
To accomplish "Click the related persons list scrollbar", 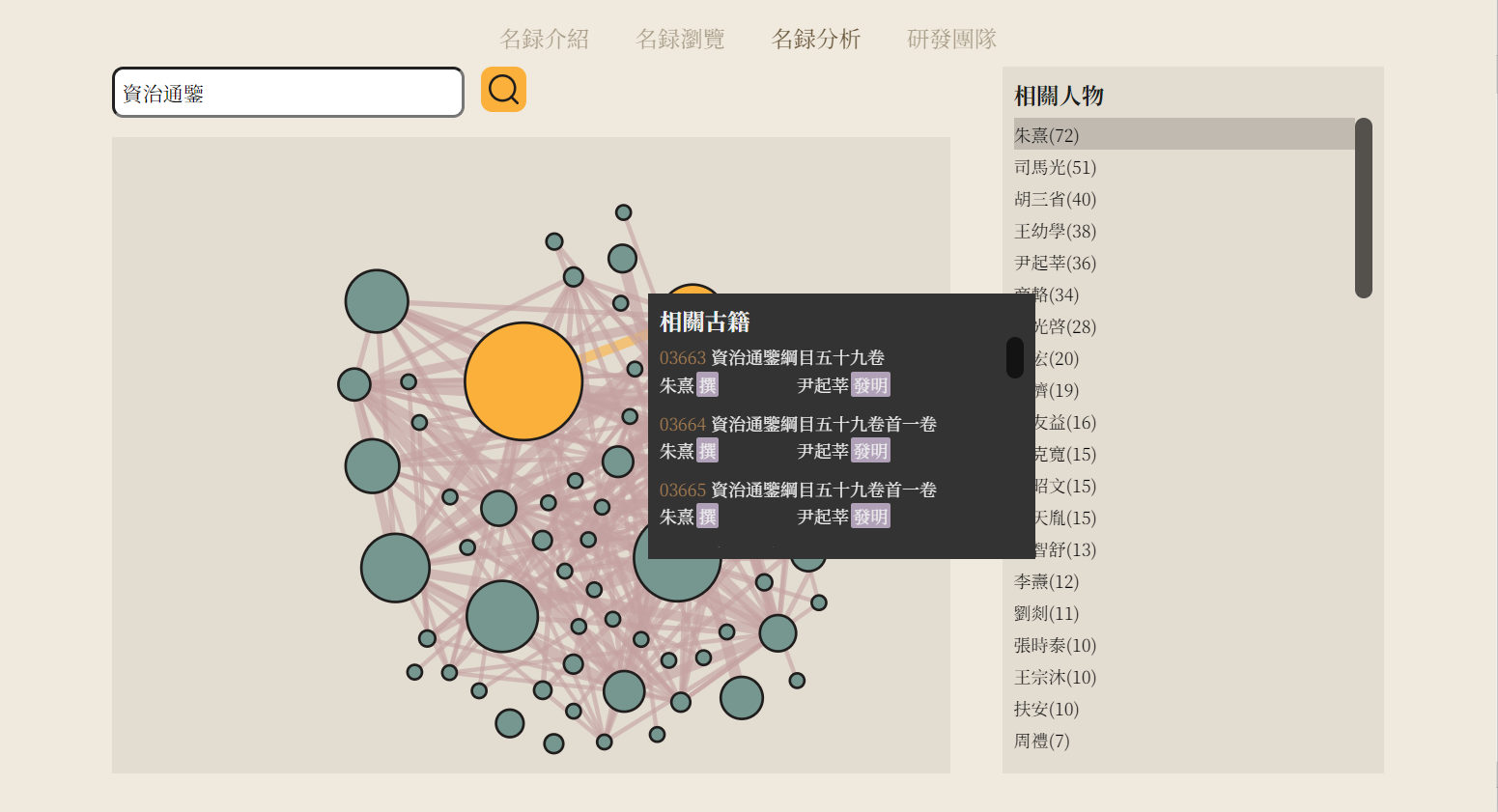I will pyautogui.click(x=1364, y=208).
